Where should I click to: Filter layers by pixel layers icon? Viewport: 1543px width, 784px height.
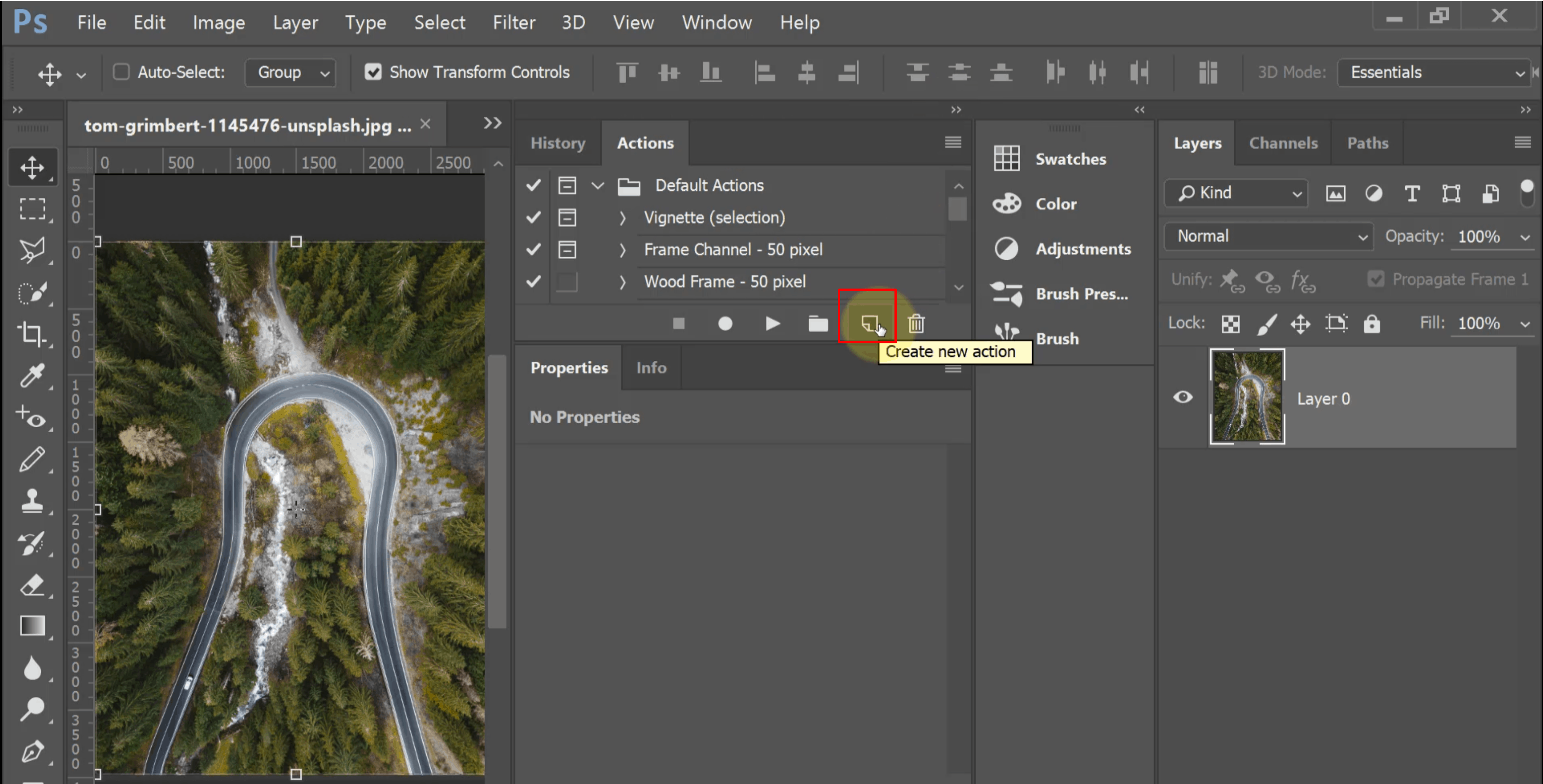coord(1335,193)
